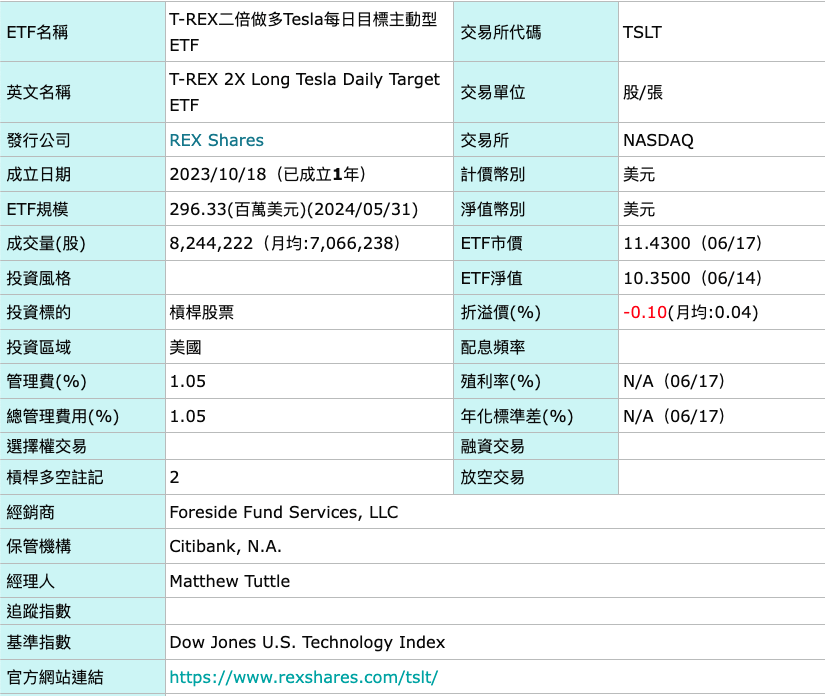Visit the official website link rexshares.com/tslt

302,678
